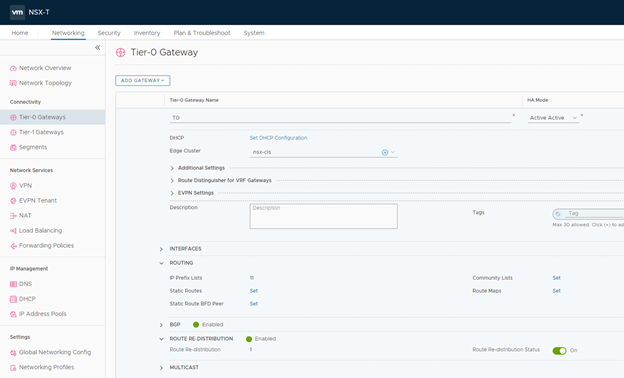Image resolution: width=624 pixels, height=378 pixels.
Task: Open IP Address Pools in sidebar
Action: tap(43, 314)
